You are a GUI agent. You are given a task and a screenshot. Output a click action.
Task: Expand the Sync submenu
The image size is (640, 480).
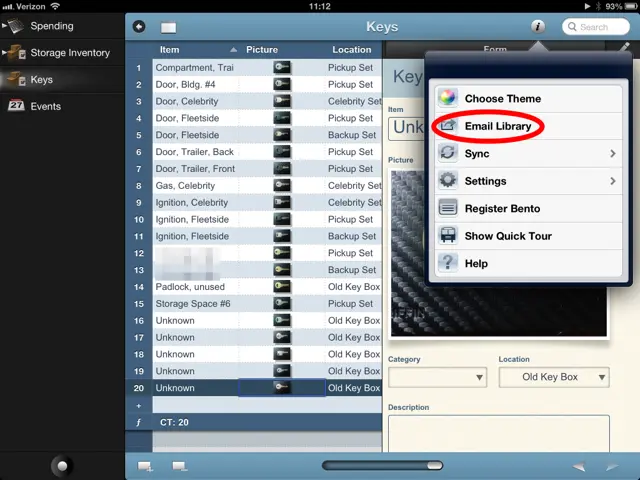526,154
